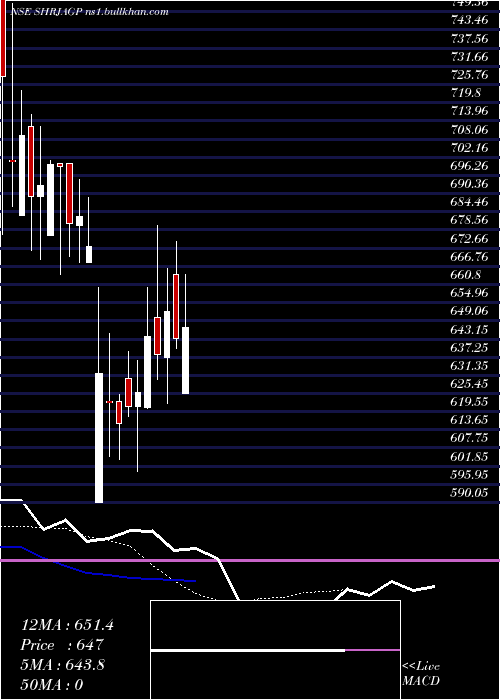Select the 613.65 price axis label
The image size is (500, 700).
pyautogui.click(x=469, y=420)
